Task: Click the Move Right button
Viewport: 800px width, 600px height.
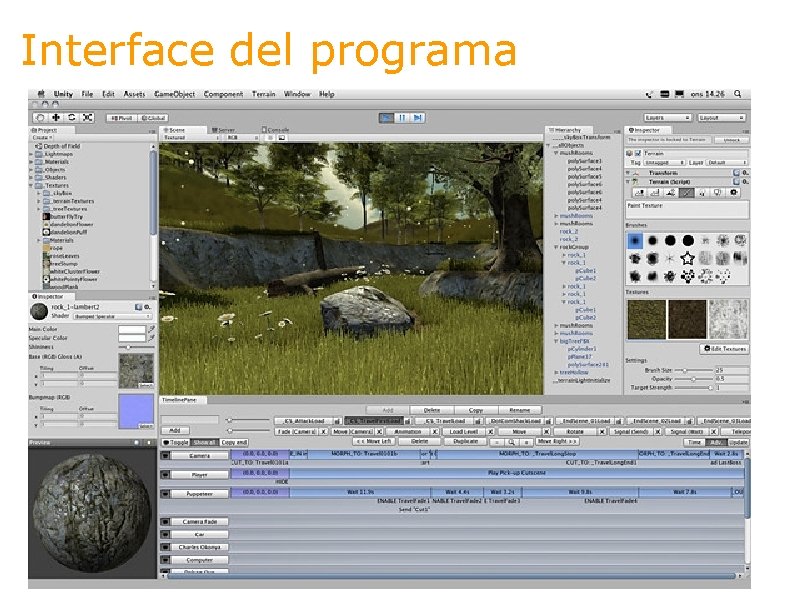Action: 557,441
